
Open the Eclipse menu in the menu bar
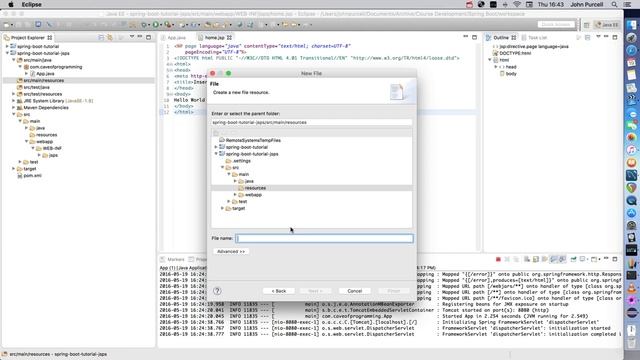pos(31,4)
